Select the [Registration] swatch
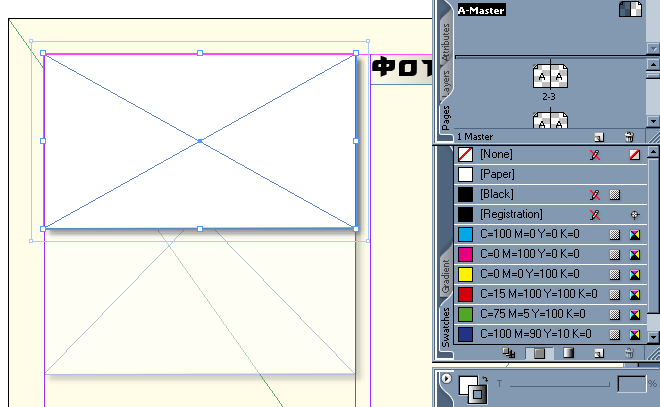Screen dimensions: 660x407 coord(550,214)
